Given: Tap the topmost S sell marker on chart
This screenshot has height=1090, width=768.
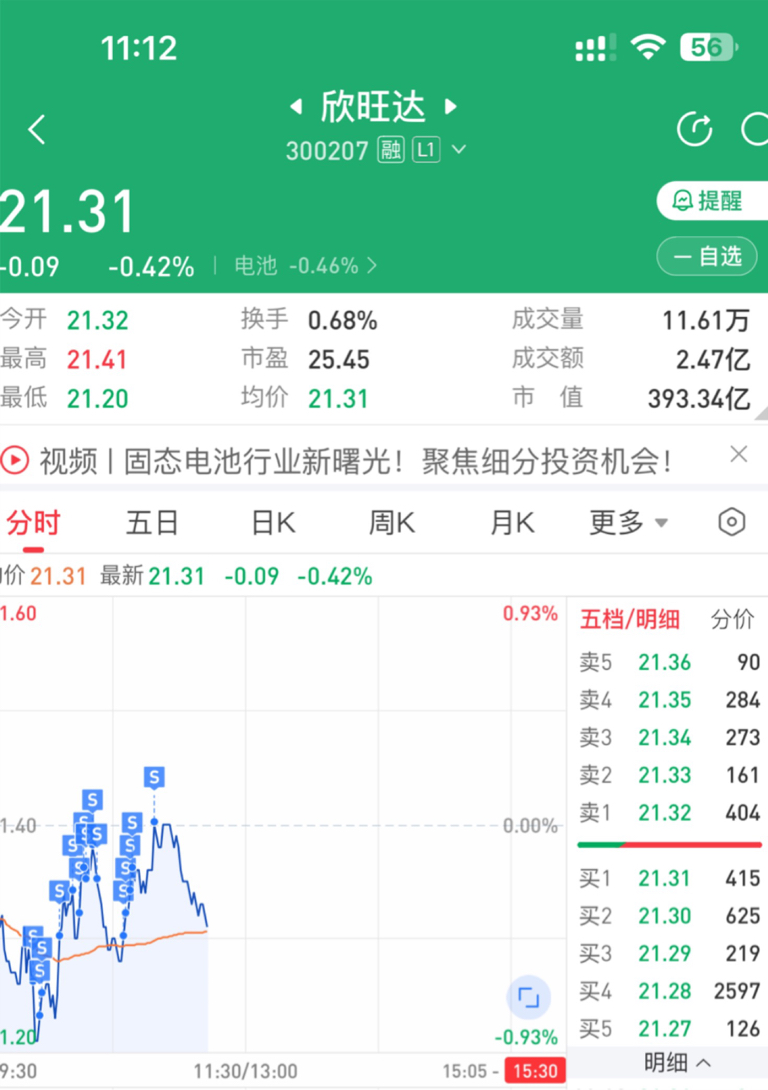Looking at the screenshot, I should pyautogui.click(x=154, y=776).
